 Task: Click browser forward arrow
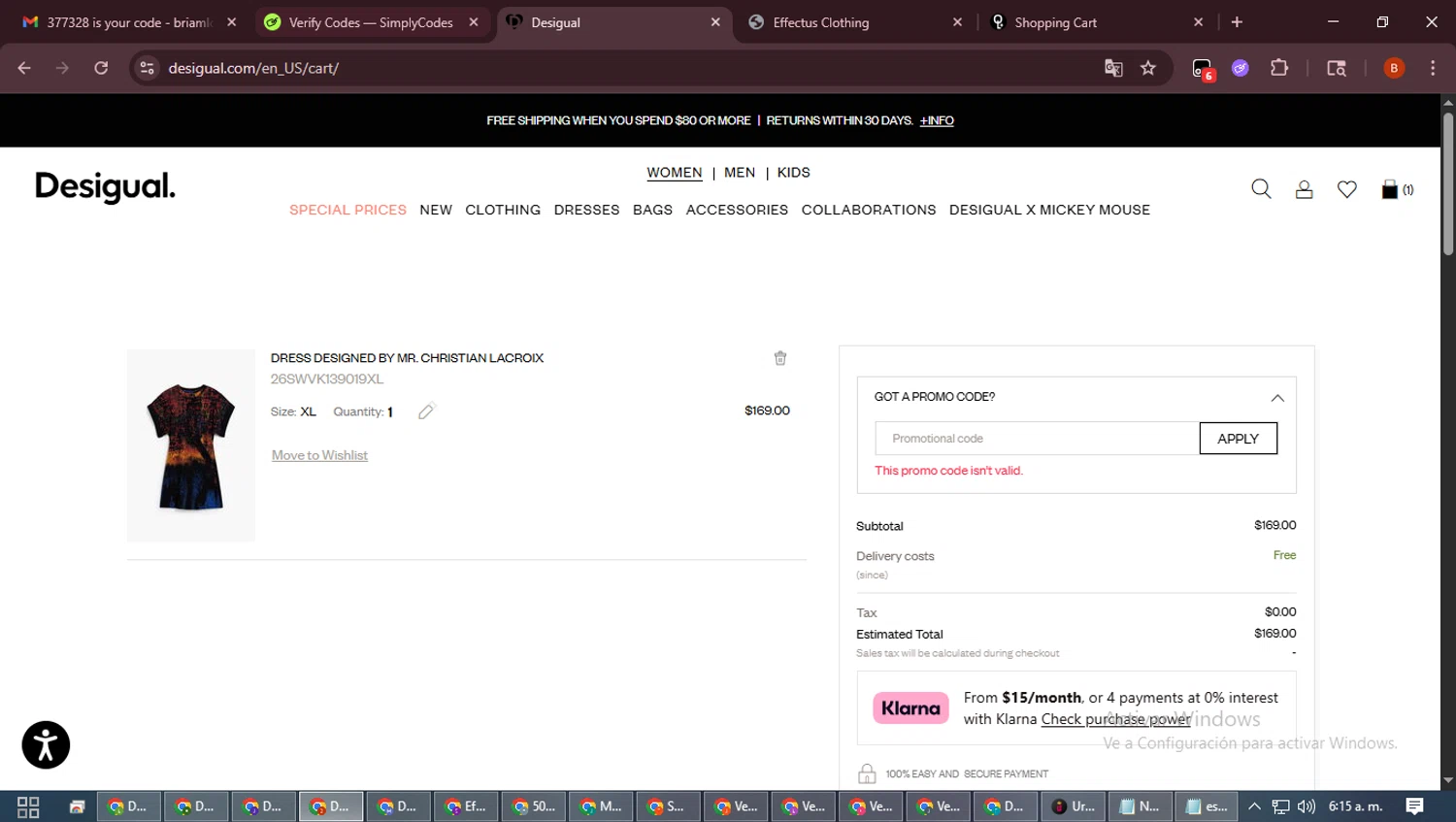[x=62, y=68]
